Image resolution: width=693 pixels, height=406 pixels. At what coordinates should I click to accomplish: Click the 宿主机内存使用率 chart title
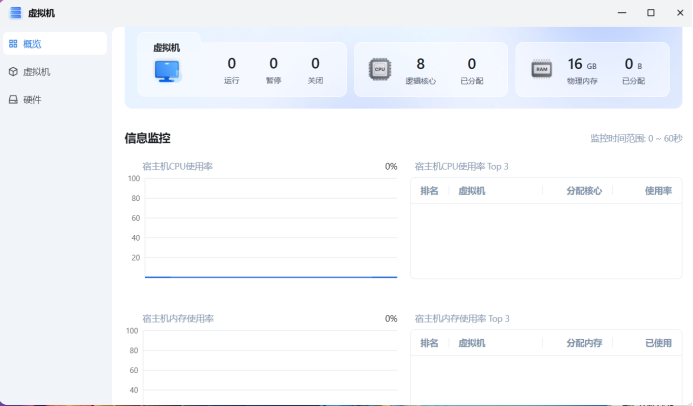178,319
